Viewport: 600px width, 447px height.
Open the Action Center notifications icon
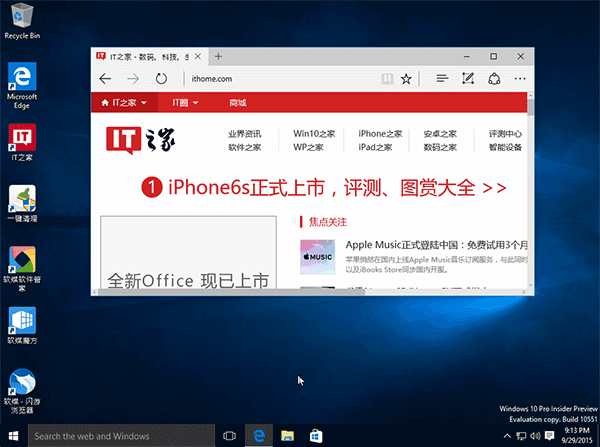[550, 436]
